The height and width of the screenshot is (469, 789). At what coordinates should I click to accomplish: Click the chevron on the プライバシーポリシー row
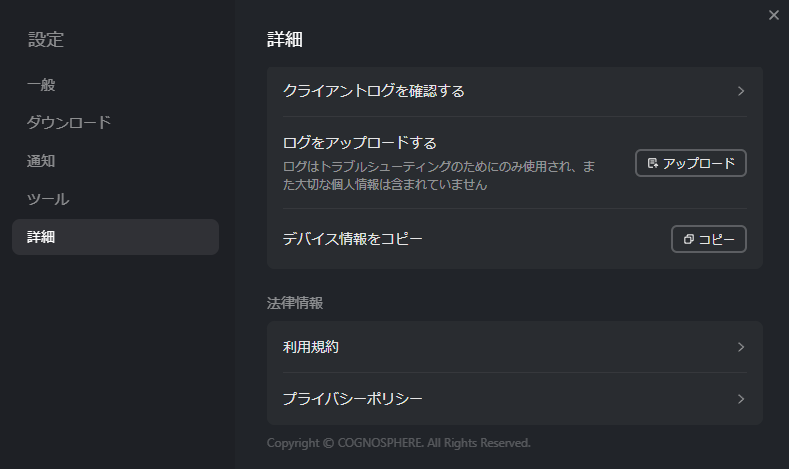click(741, 399)
